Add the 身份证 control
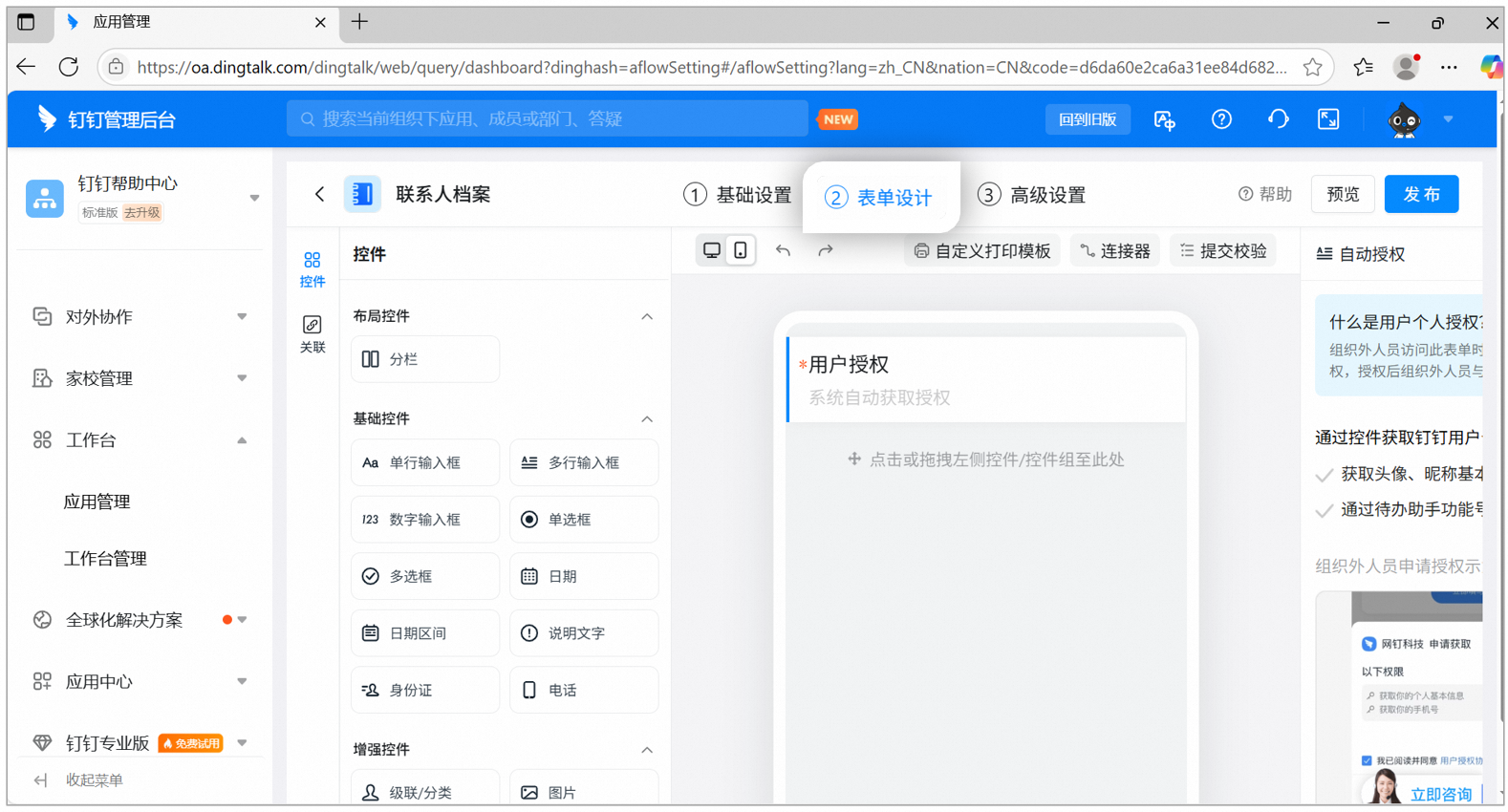 pyautogui.click(x=425, y=690)
